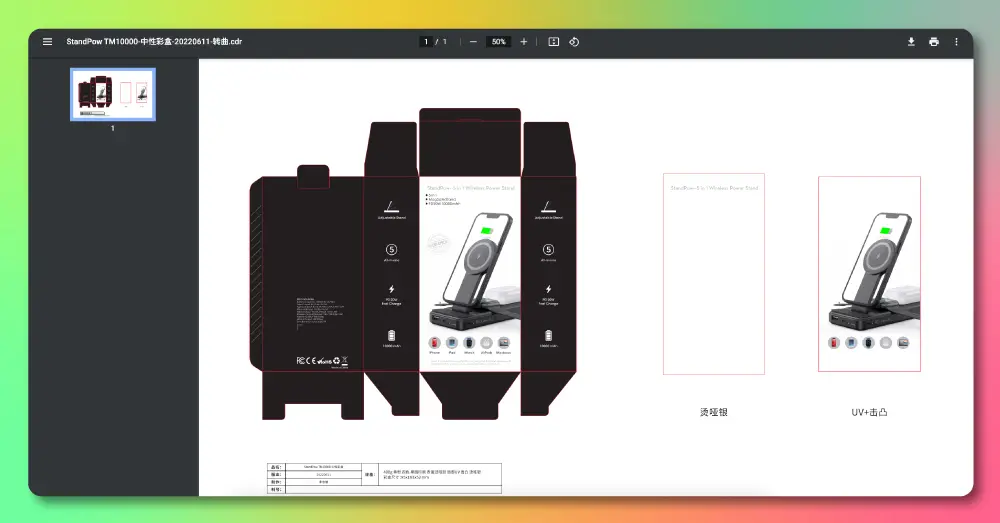Screen dimensions: 1000x523
Task: Open the more actions menu
Action: (956, 41)
